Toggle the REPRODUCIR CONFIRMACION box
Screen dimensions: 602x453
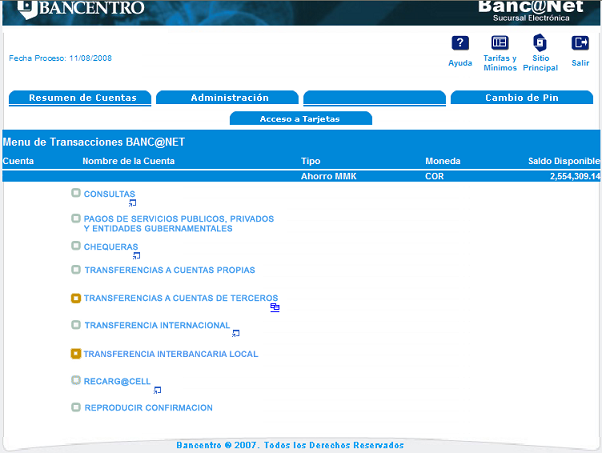(76, 407)
